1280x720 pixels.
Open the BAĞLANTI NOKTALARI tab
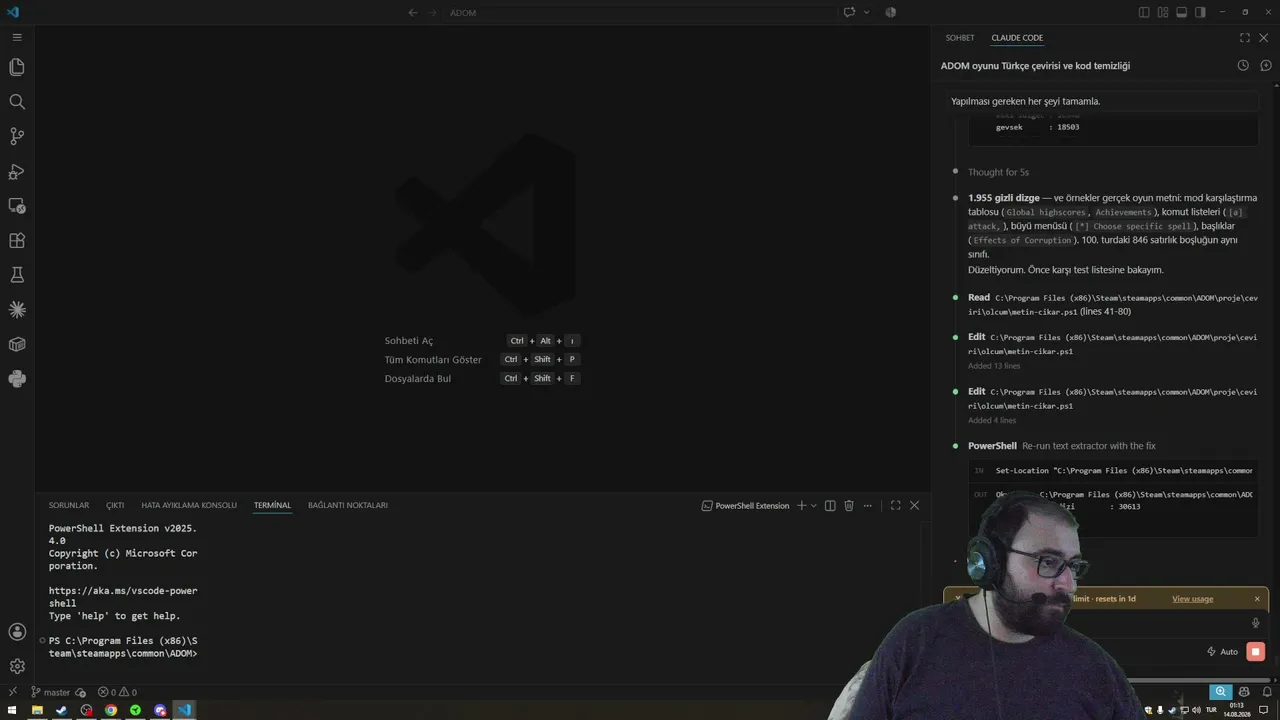(x=348, y=506)
